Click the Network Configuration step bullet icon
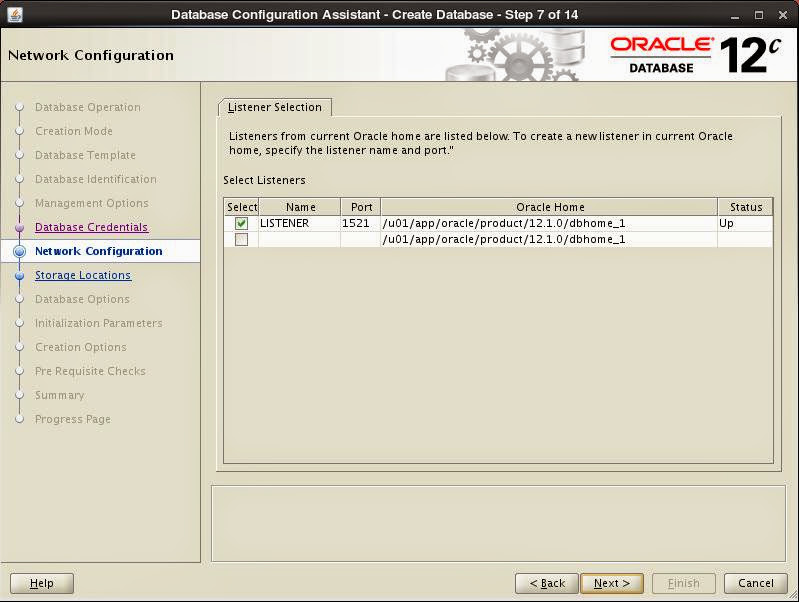 (x=19, y=251)
